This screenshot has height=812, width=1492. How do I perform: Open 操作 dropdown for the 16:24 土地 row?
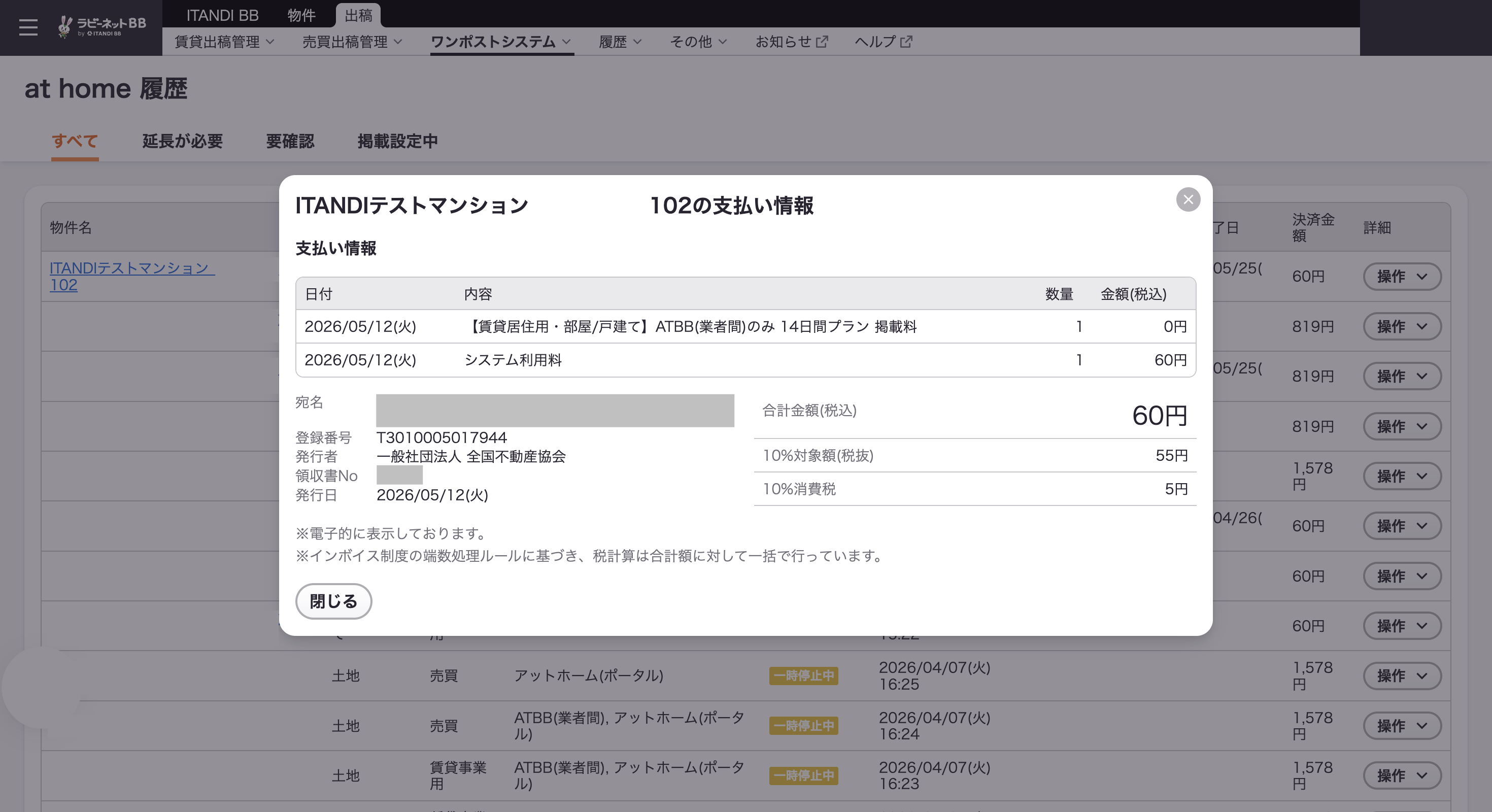tap(1402, 726)
